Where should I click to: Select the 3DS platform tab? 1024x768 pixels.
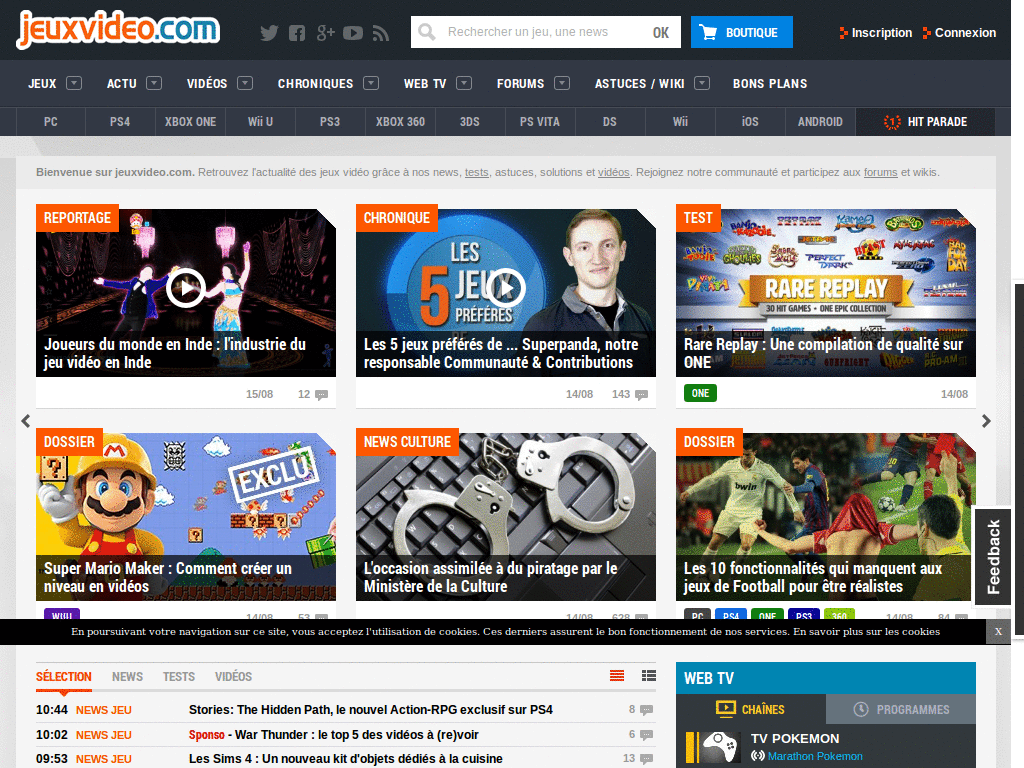pos(470,121)
